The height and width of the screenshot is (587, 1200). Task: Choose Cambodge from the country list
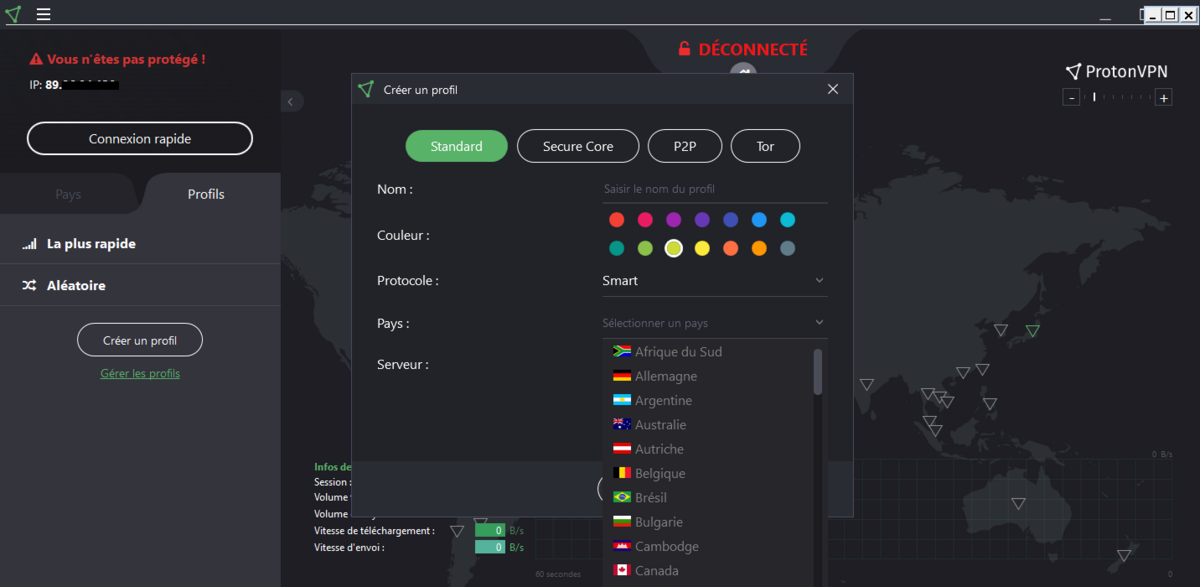click(708, 546)
